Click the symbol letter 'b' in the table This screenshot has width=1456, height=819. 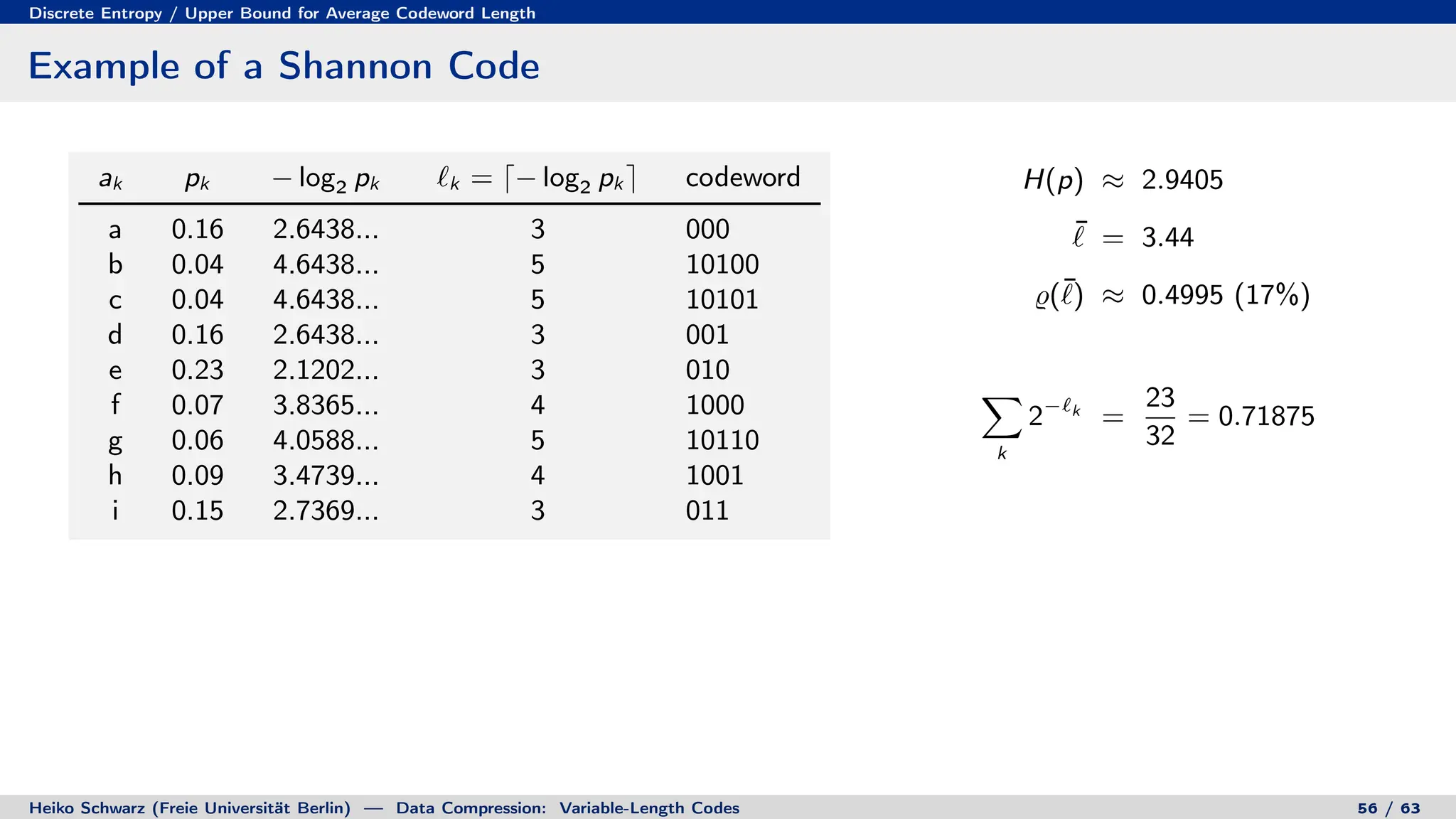tap(115, 264)
